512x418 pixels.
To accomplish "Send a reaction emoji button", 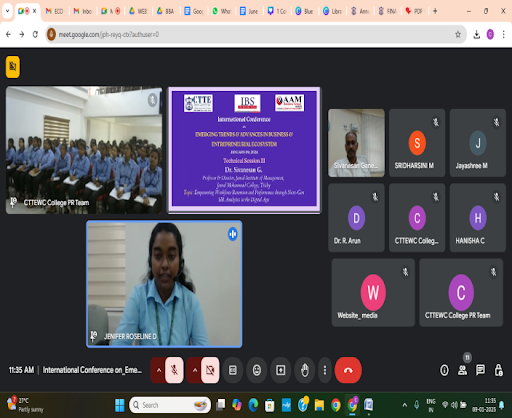I will coord(256,370).
